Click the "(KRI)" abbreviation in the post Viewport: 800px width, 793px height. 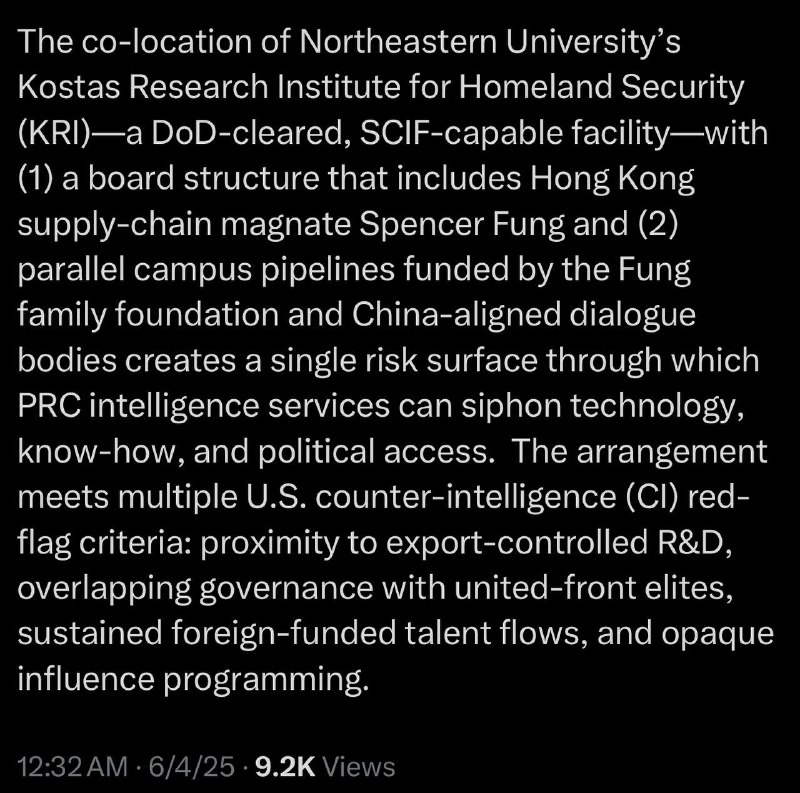click(54, 133)
